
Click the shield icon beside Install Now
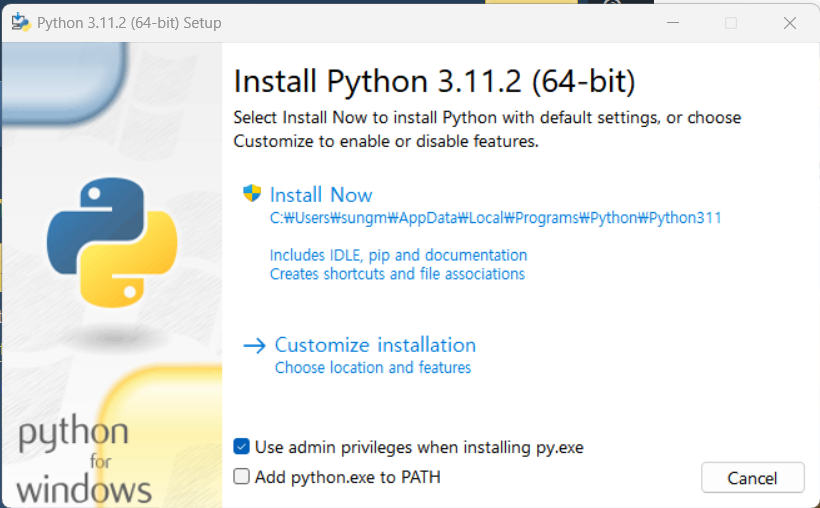tap(252, 193)
